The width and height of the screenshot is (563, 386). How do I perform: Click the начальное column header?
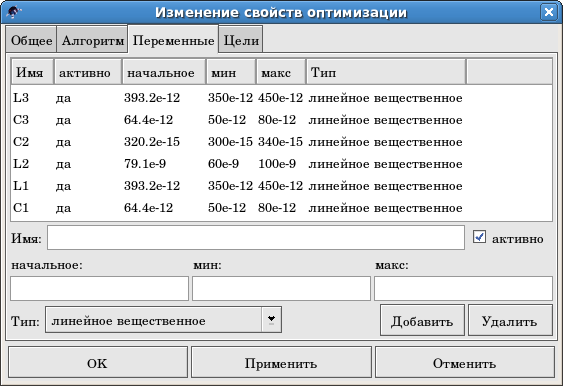(164, 72)
